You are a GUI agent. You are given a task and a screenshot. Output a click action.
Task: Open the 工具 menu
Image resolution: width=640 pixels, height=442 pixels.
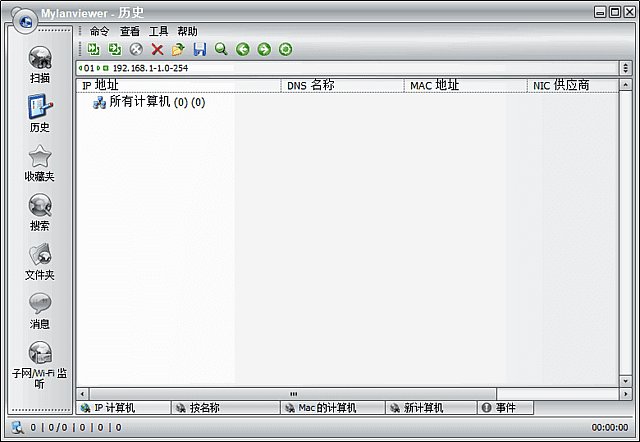pos(159,31)
